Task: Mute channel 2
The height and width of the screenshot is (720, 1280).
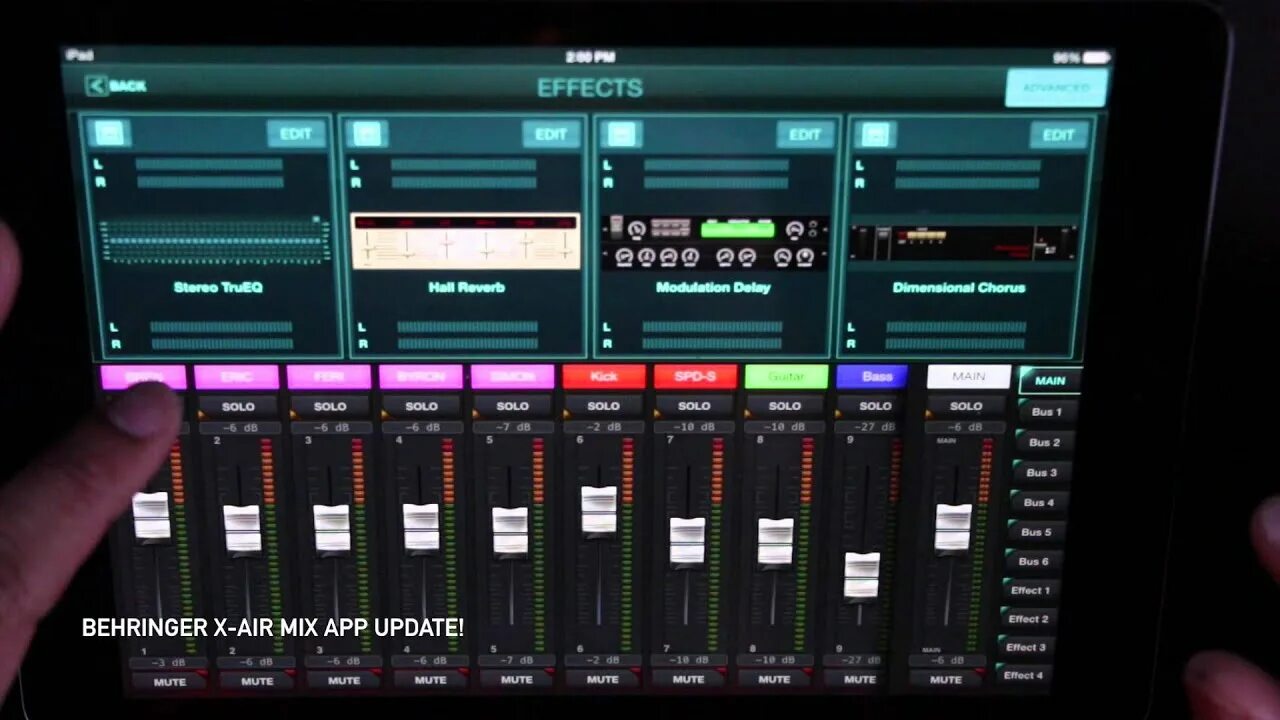Action: (256, 681)
